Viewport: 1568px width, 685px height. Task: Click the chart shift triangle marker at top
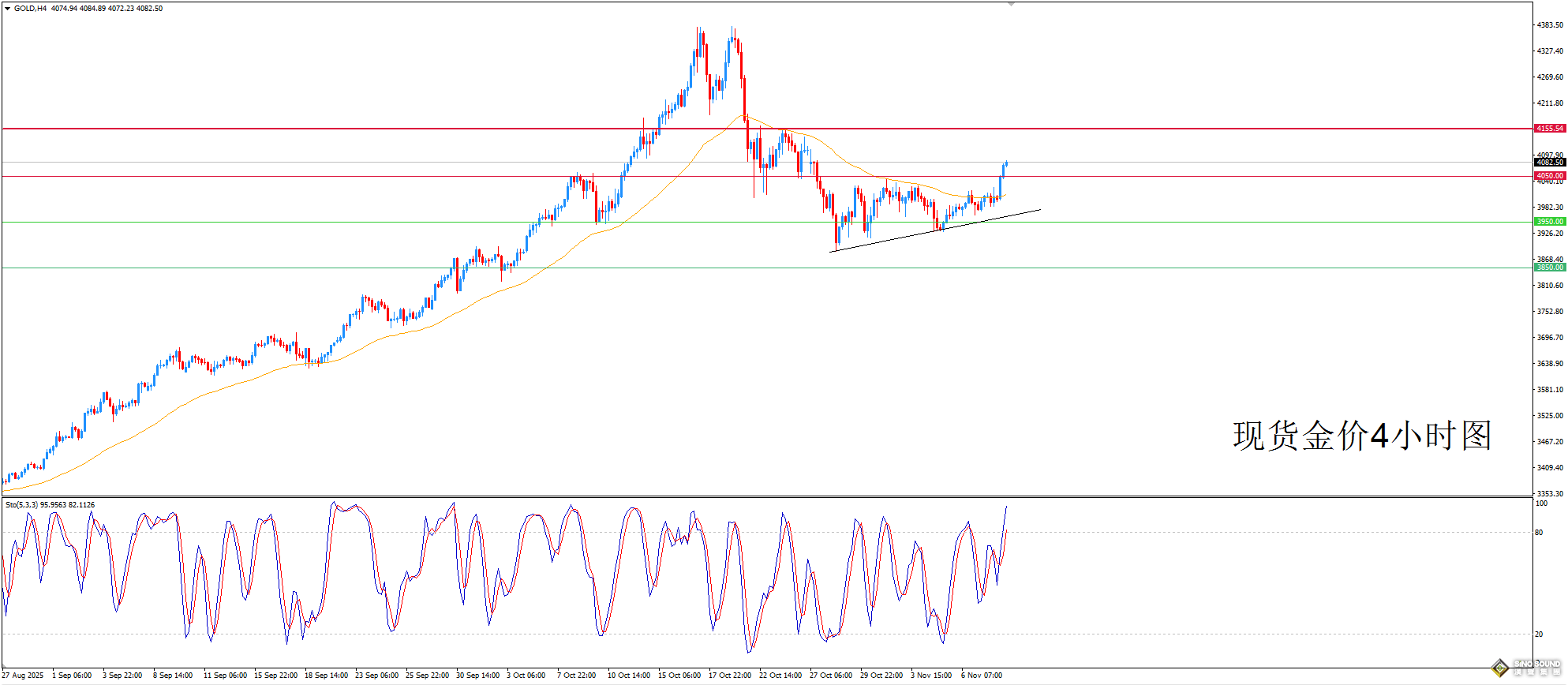coord(1011,4)
